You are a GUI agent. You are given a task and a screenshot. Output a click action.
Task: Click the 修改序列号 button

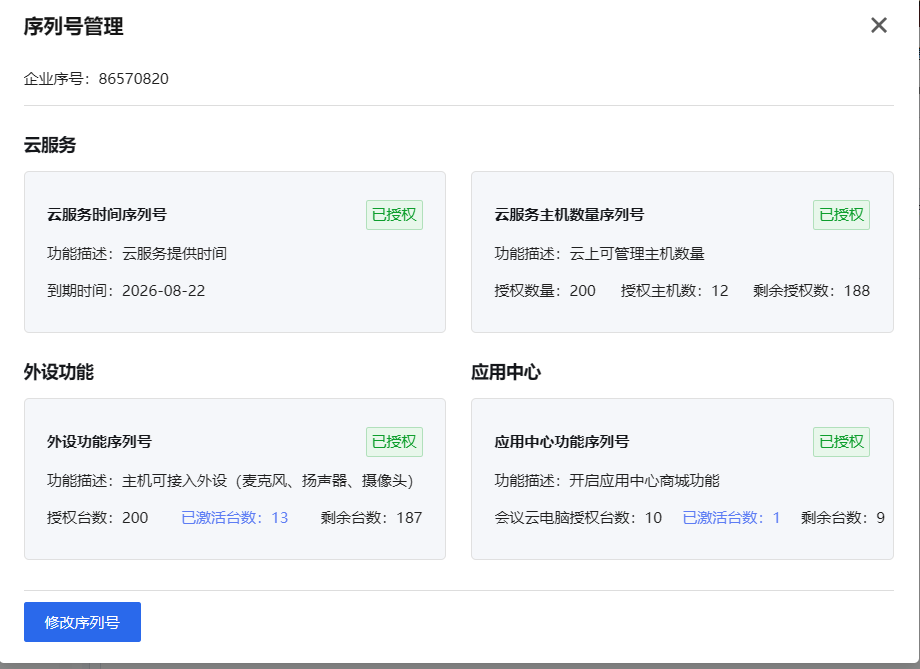(82, 622)
